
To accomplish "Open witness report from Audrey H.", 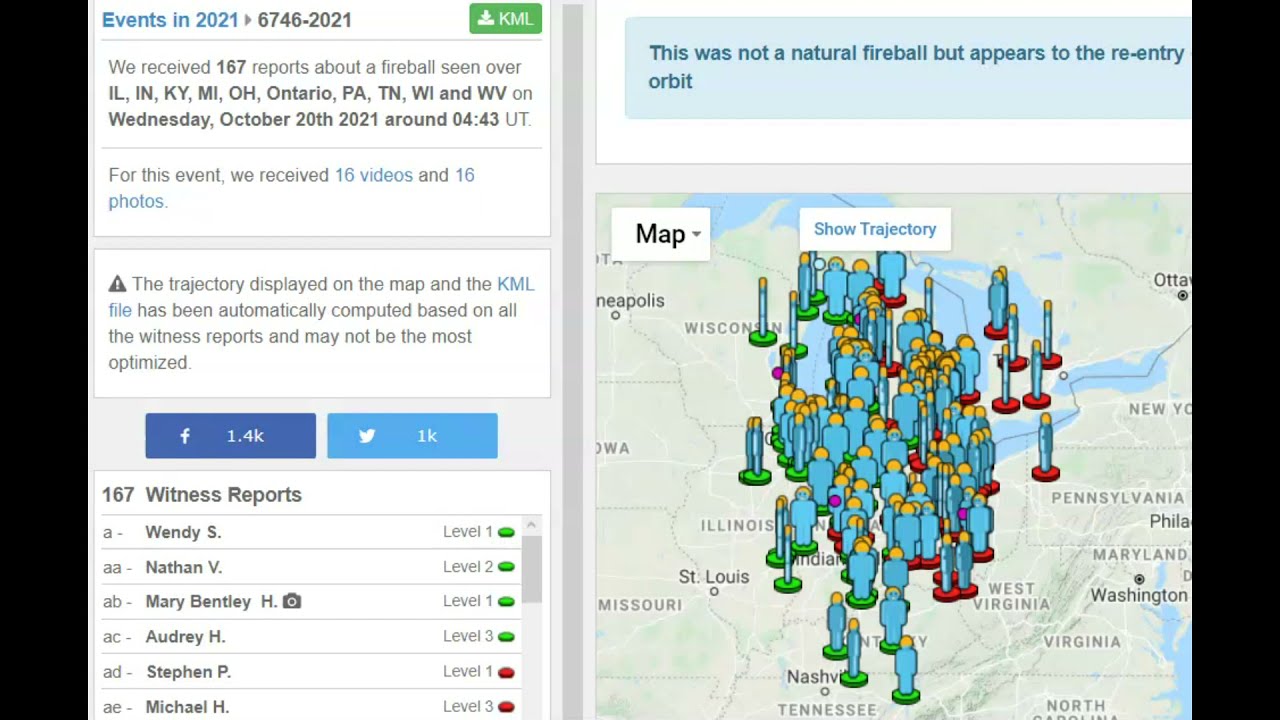I will 185,636.
